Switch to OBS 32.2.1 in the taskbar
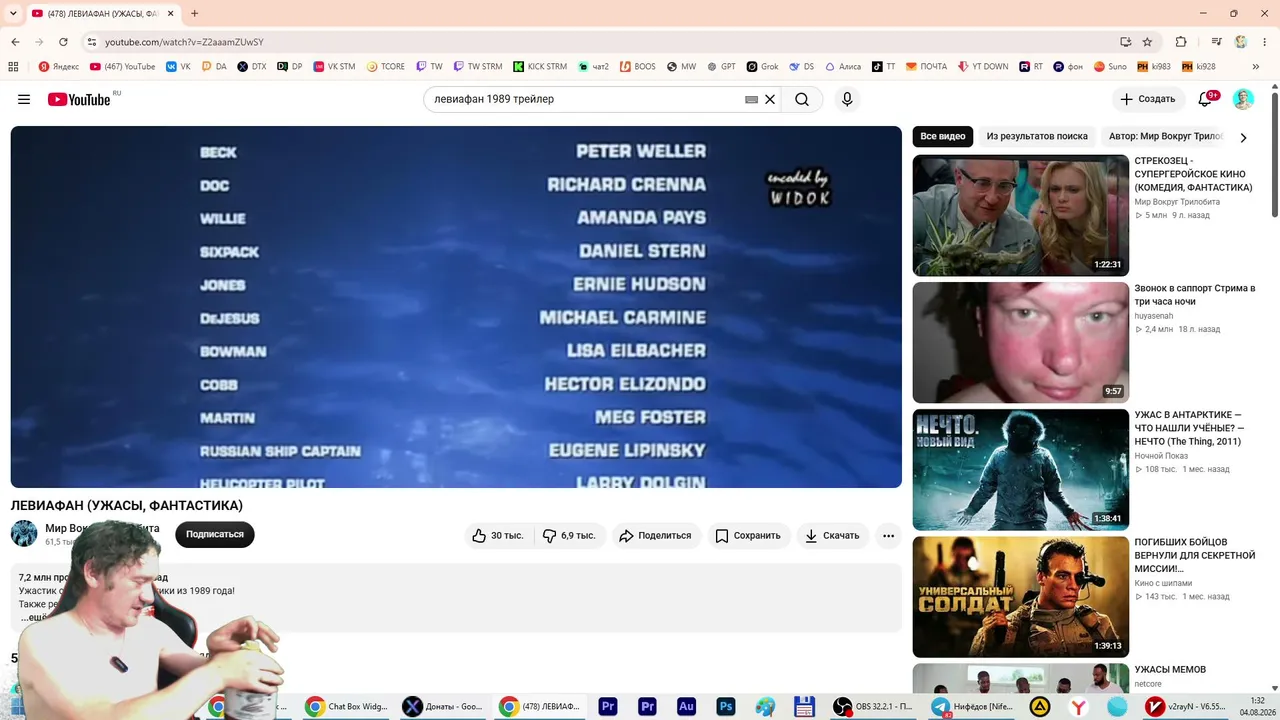 click(873, 706)
